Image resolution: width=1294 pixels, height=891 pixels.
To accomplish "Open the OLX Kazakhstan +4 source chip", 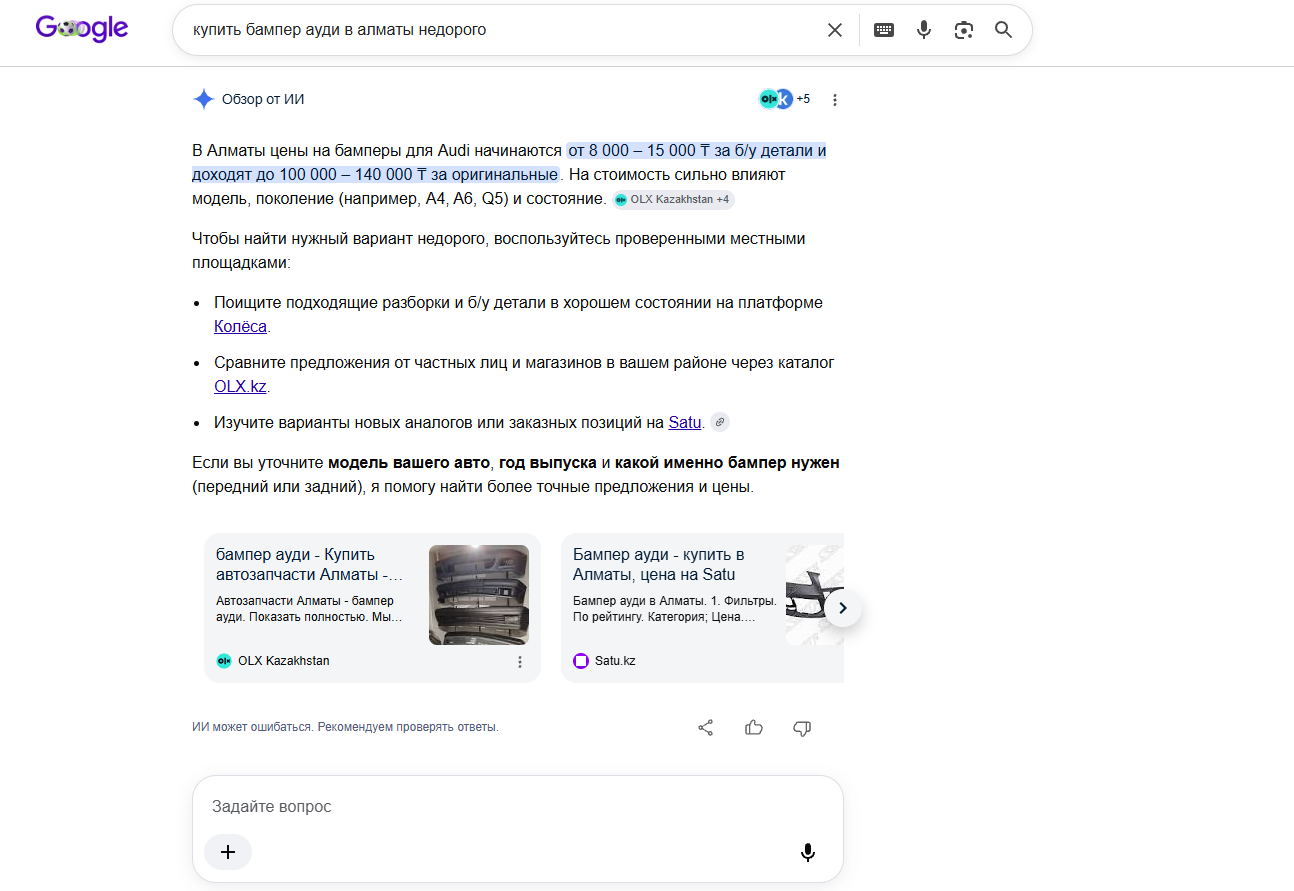I will (673, 200).
